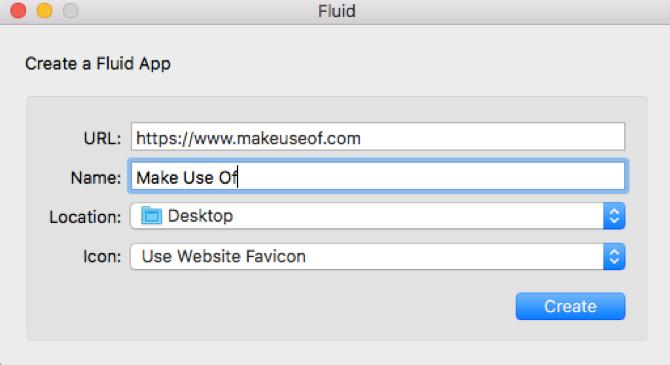670x365 pixels.
Task: Click the "Name:" label
Action: 96,178
